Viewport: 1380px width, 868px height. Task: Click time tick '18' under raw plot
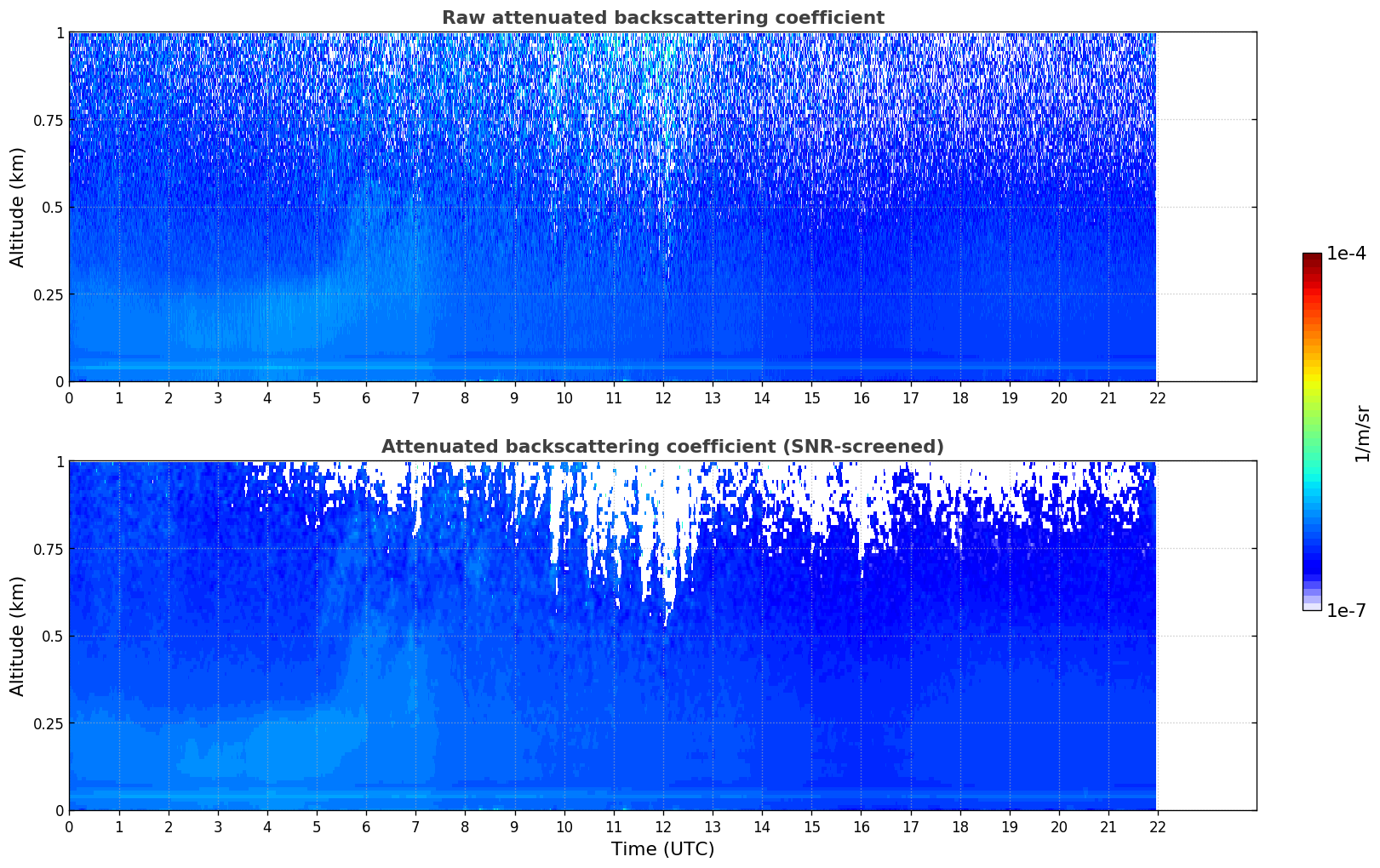[x=960, y=397]
